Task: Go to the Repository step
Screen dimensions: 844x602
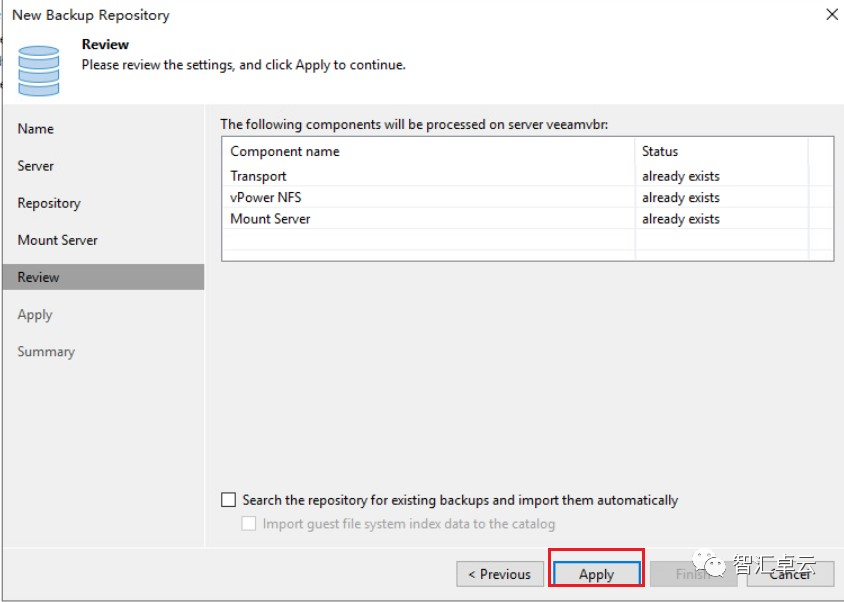Action: point(49,203)
